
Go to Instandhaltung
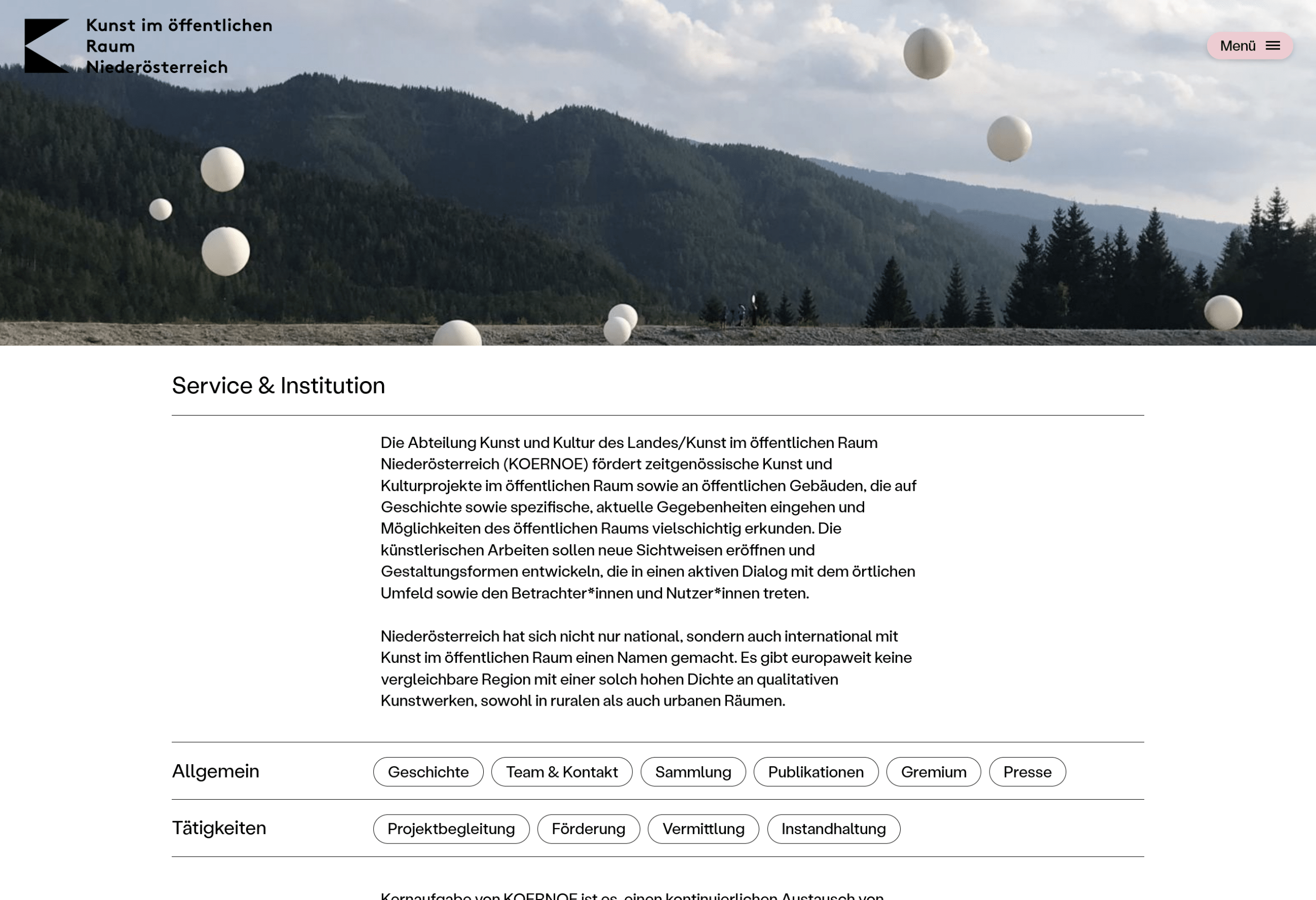pyautogui.click(x=833, y=829)
